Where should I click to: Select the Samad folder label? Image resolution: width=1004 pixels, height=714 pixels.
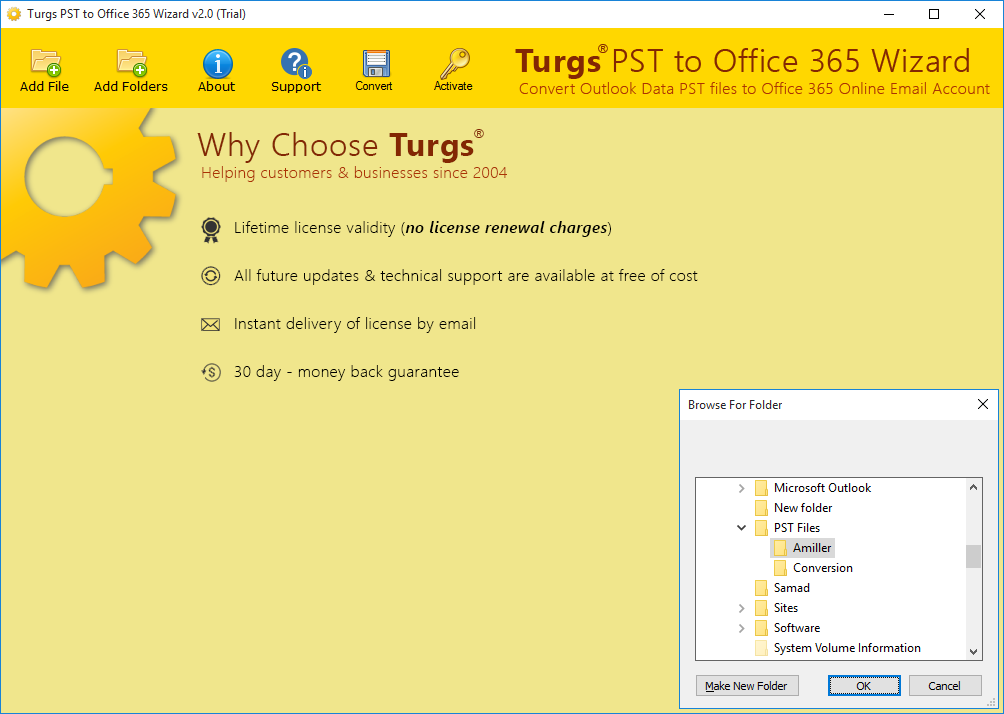(791, 588)
